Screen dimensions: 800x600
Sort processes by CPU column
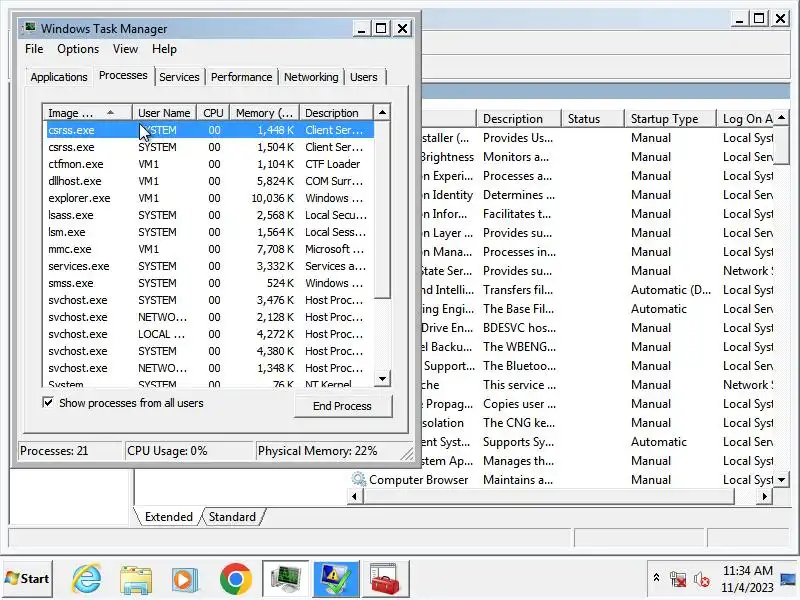click(x=213, y=113)
